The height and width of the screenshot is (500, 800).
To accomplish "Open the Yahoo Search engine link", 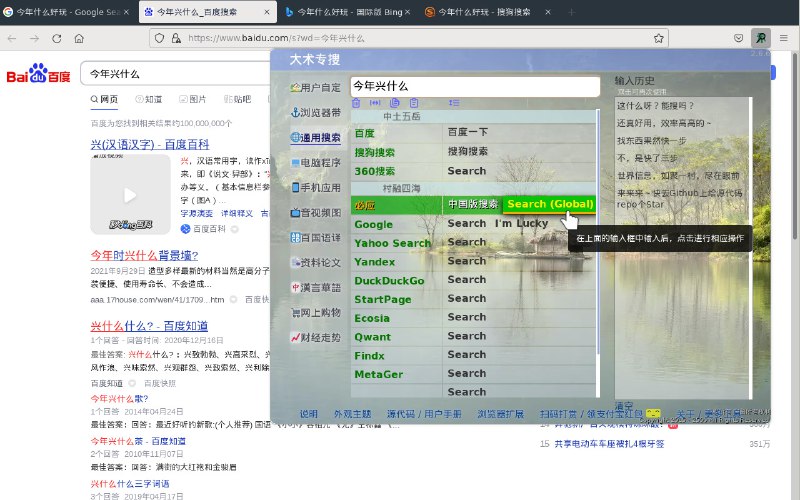I will [x=392, y=243].
